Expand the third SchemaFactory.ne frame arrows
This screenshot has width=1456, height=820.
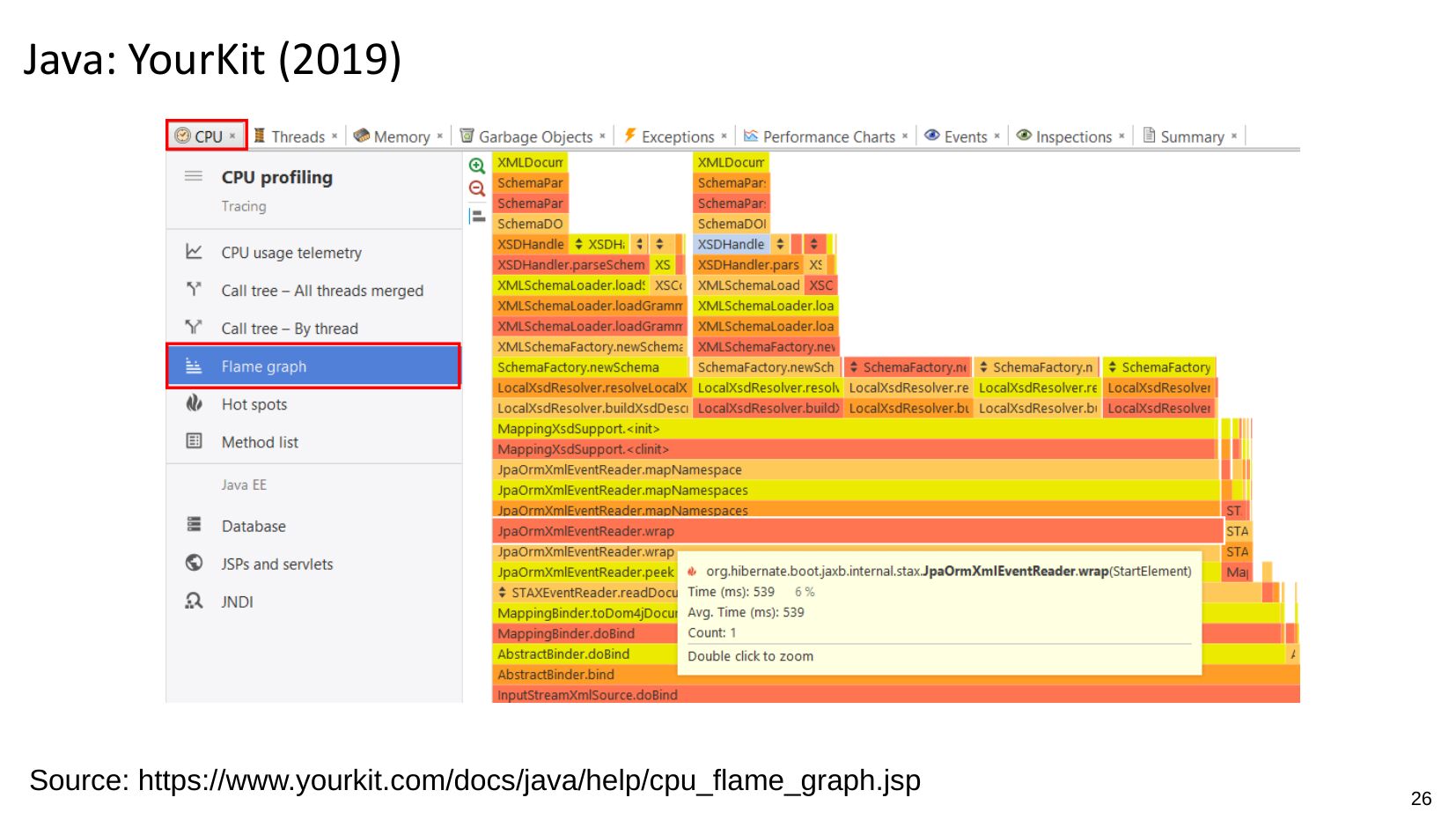pyautogui.click(x=852, y=367)
